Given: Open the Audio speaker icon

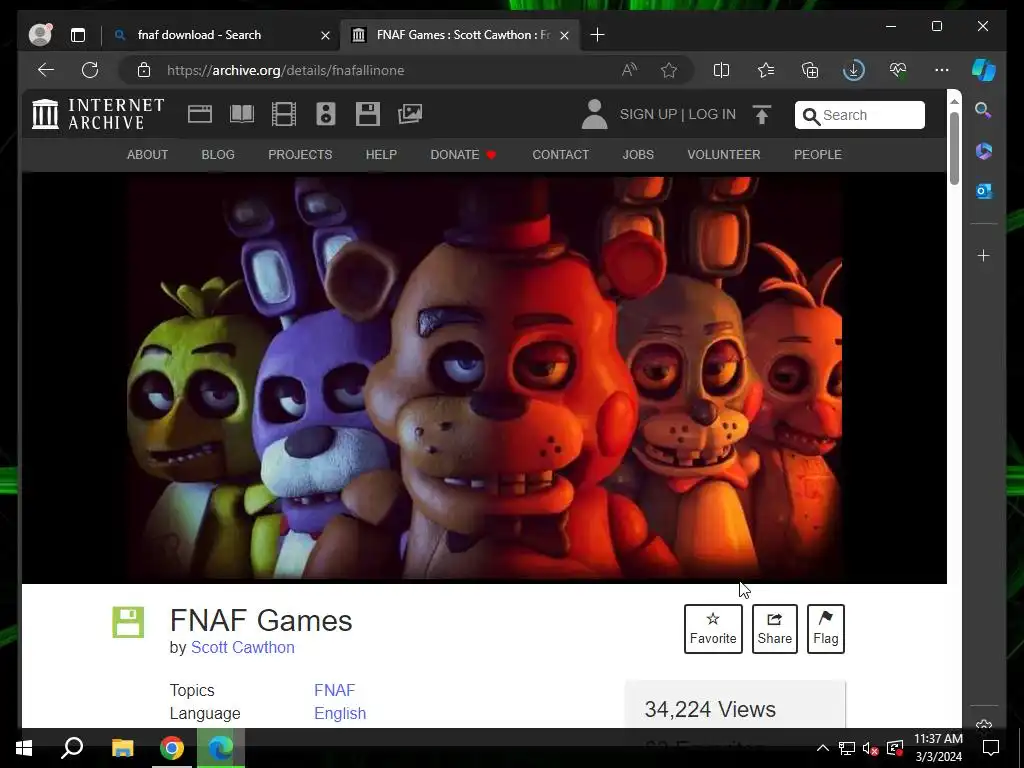Looking at the screenshot, I should [x=326, y=114].
